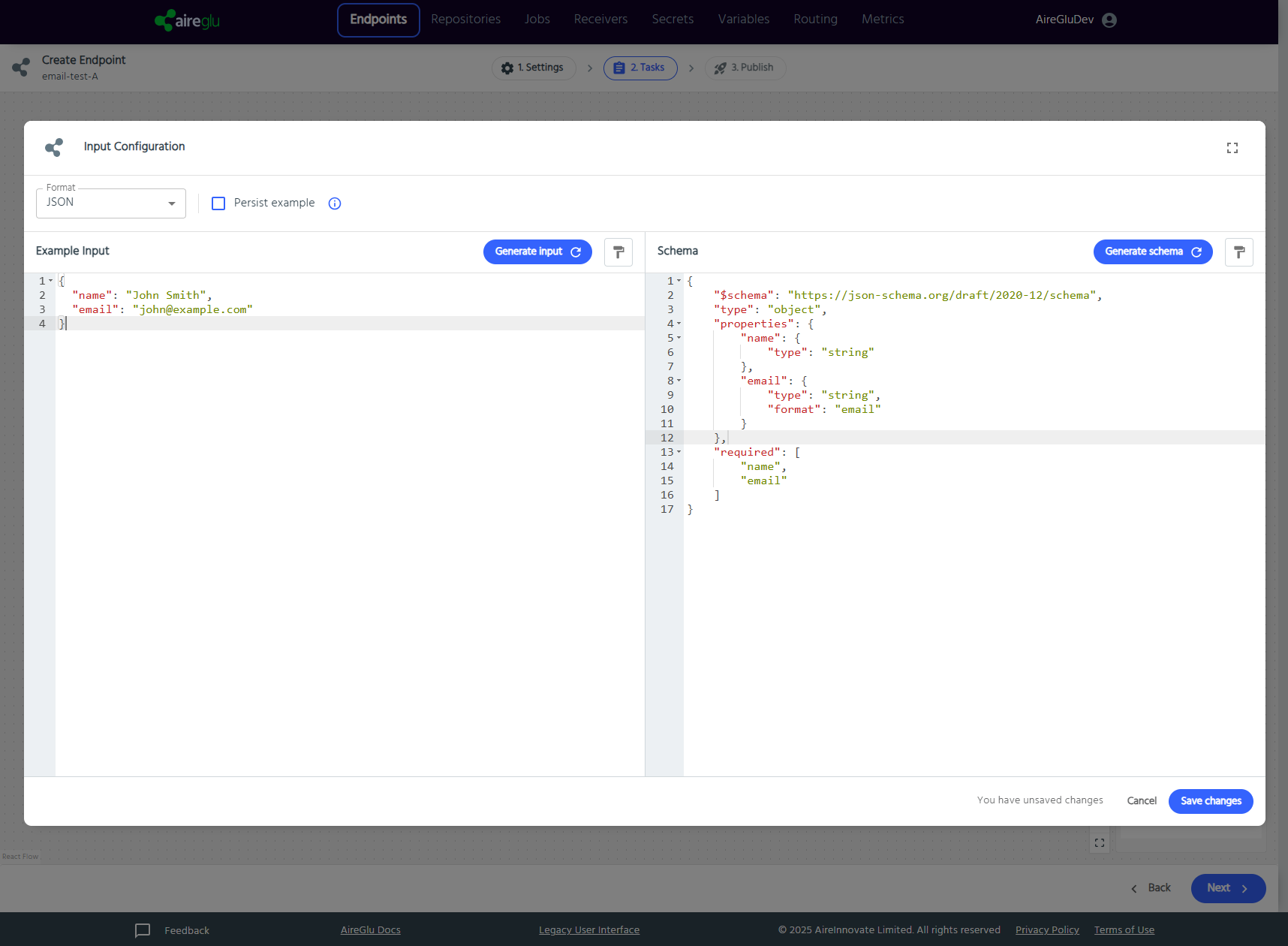Image resolution: width=1288 pixels, height=946 pixels.
Task: Open the Variables tab
Action: (744, 20)
